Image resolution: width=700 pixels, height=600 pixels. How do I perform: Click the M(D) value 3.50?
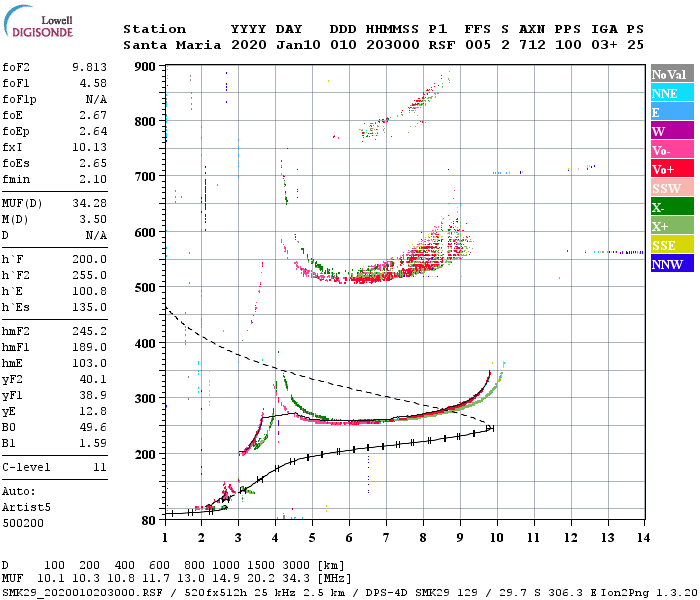click(93, 219)
